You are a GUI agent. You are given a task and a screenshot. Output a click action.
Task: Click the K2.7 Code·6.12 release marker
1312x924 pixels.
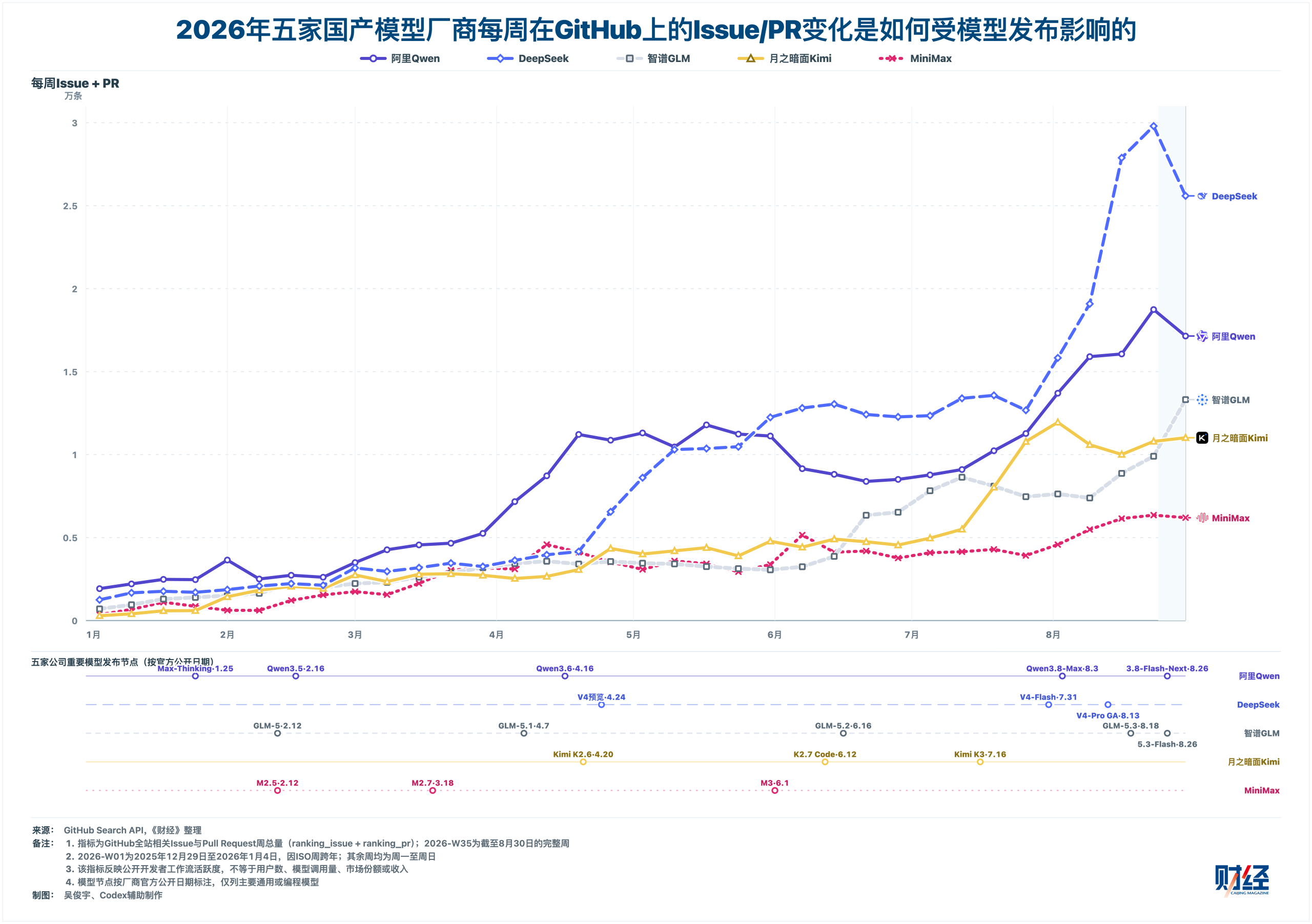[825, 762]
